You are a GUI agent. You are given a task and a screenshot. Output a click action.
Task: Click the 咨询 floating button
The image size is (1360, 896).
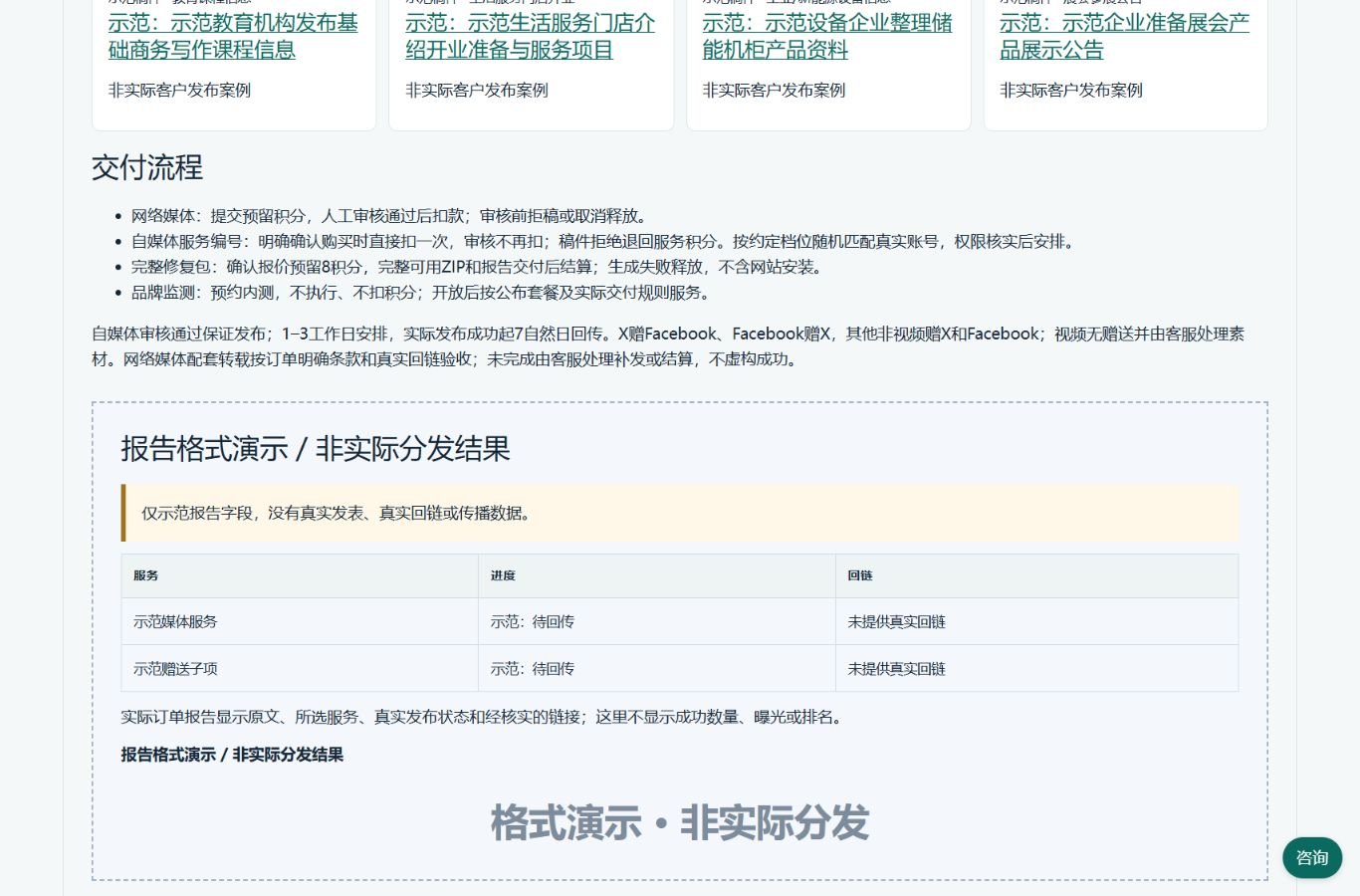pos(1312,857)
